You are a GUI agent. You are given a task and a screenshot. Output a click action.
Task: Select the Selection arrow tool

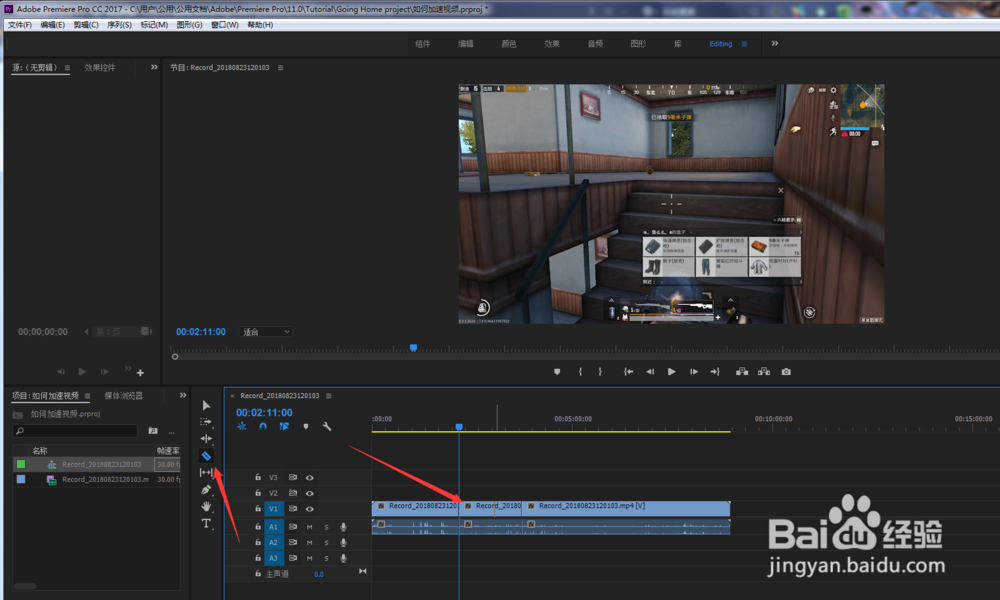coord(206,406)
